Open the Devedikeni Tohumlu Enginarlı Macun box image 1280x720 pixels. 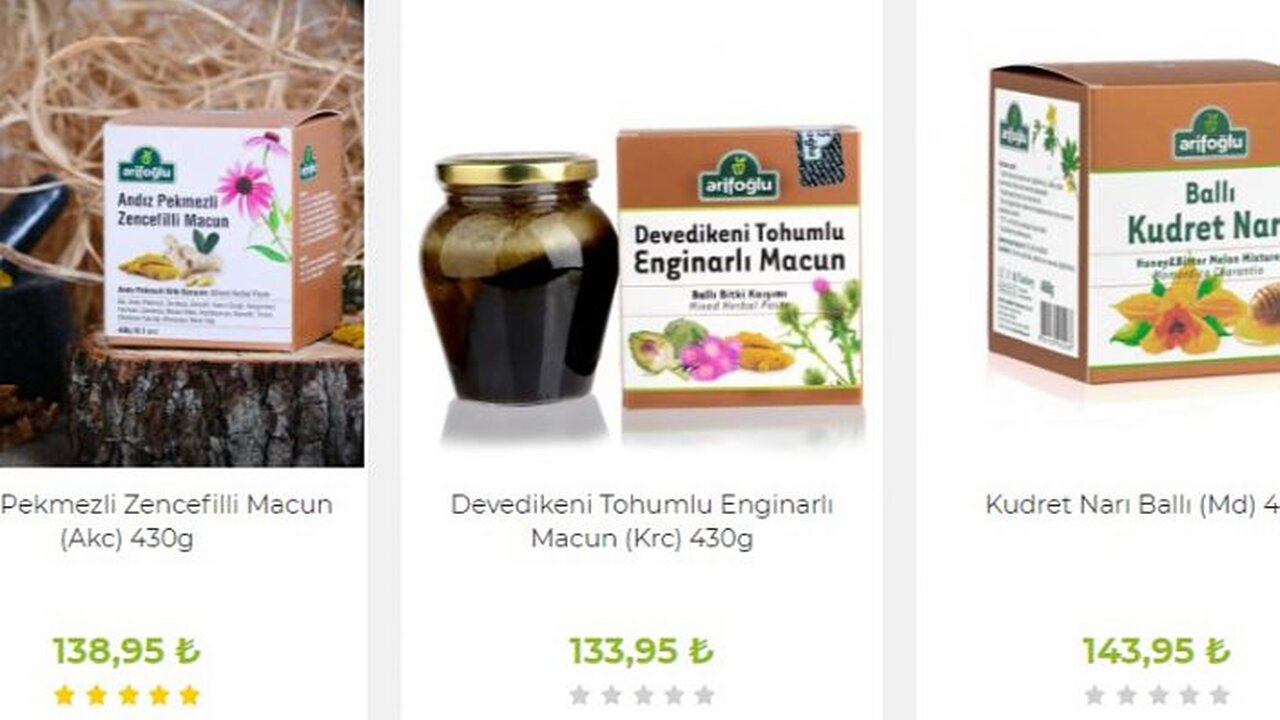click(x=739, y=267)
